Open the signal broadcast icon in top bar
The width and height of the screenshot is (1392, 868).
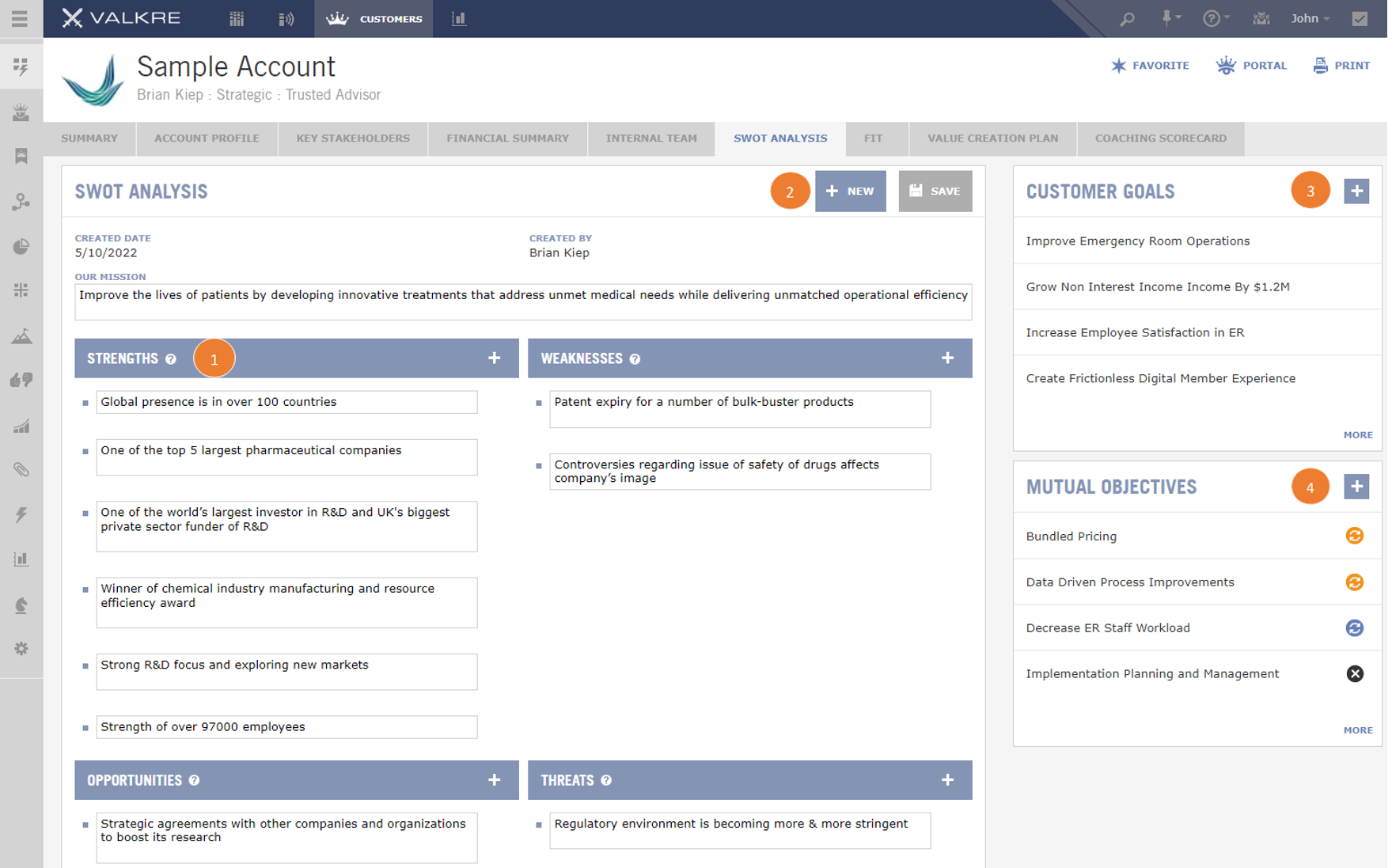point(286,18)
